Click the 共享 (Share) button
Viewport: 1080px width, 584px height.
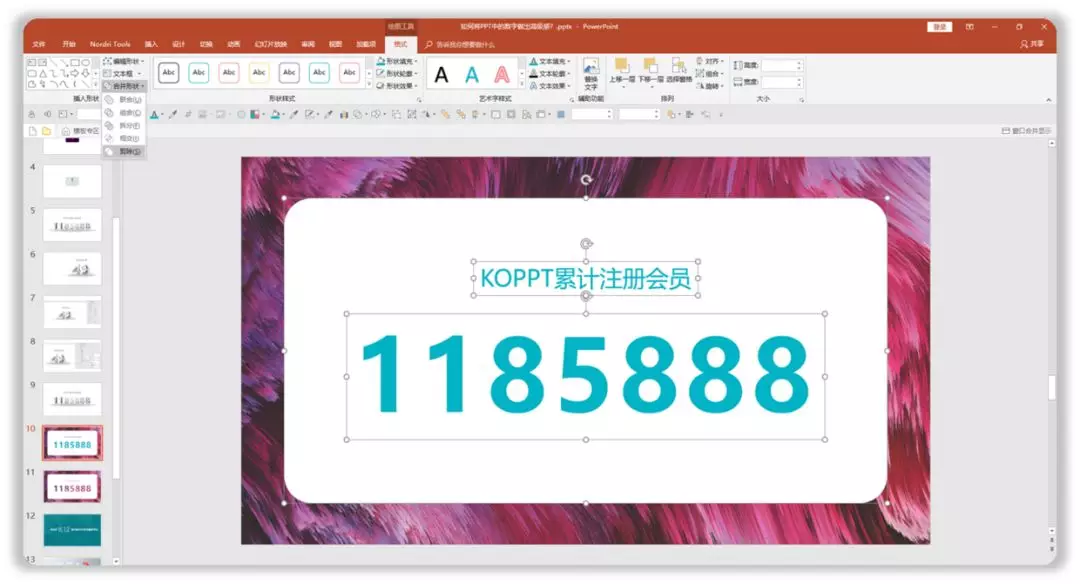point(1032,44)
